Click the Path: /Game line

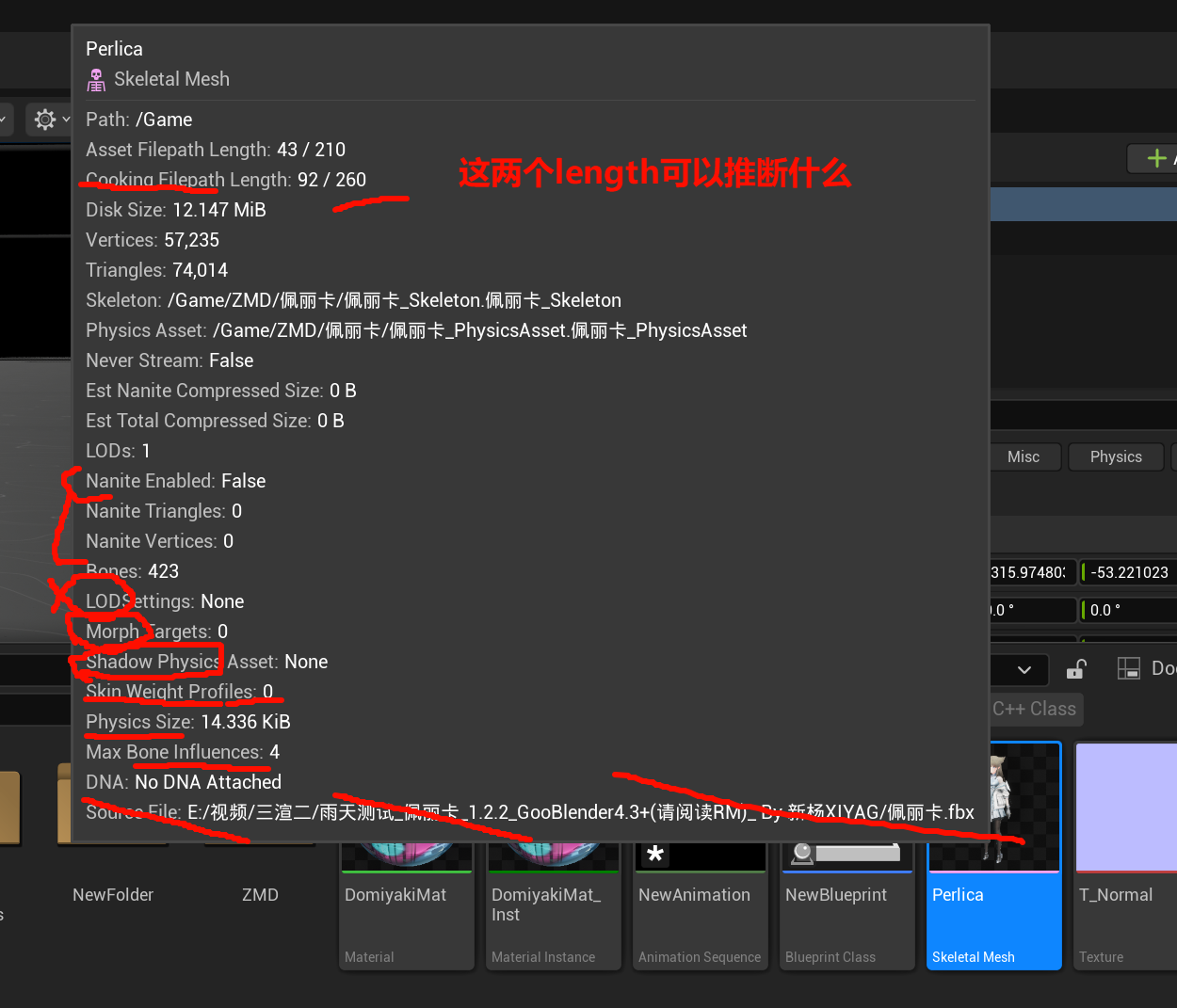(139, 120)
